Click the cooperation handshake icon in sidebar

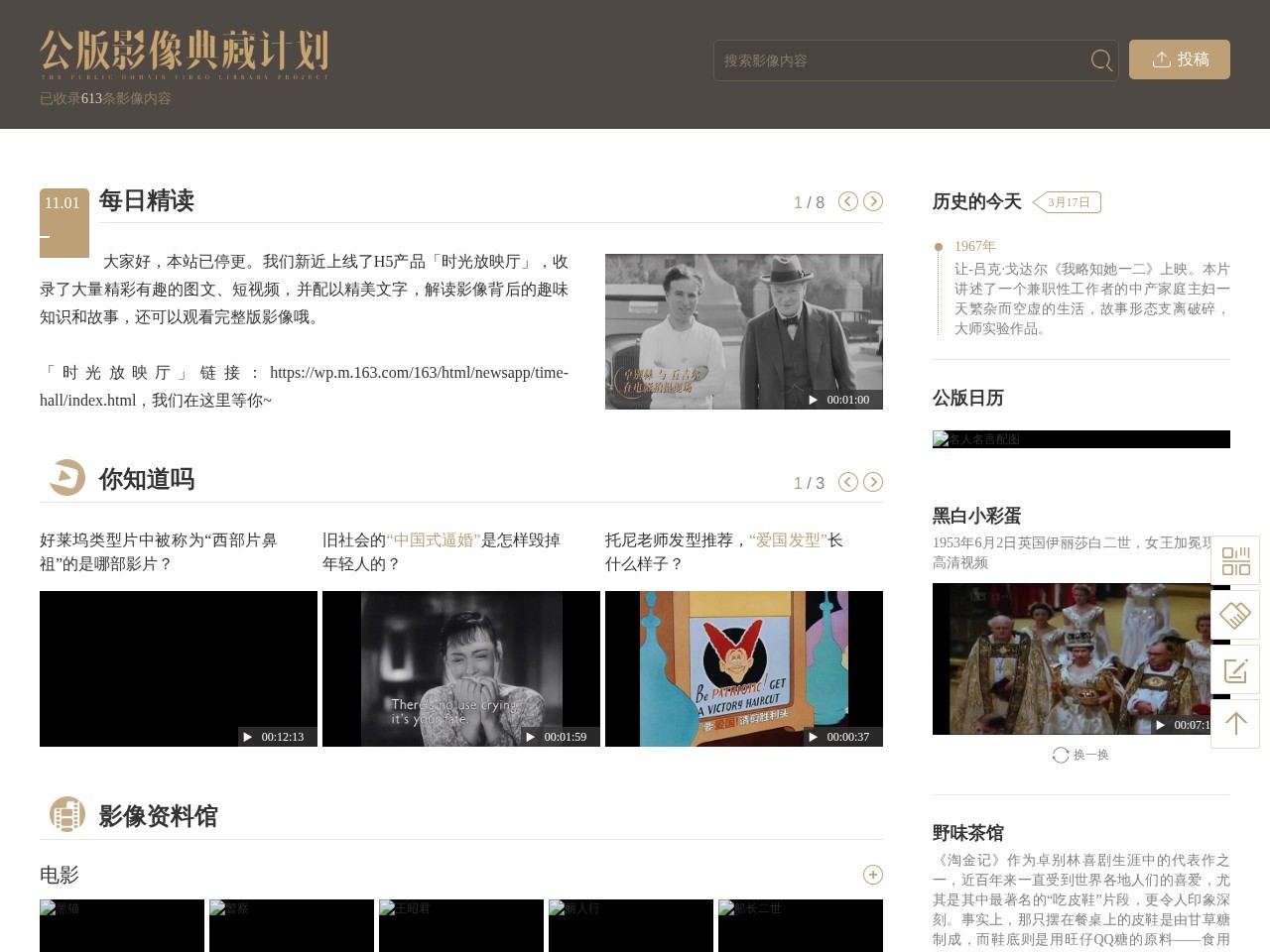click(x=1235, y=615)
